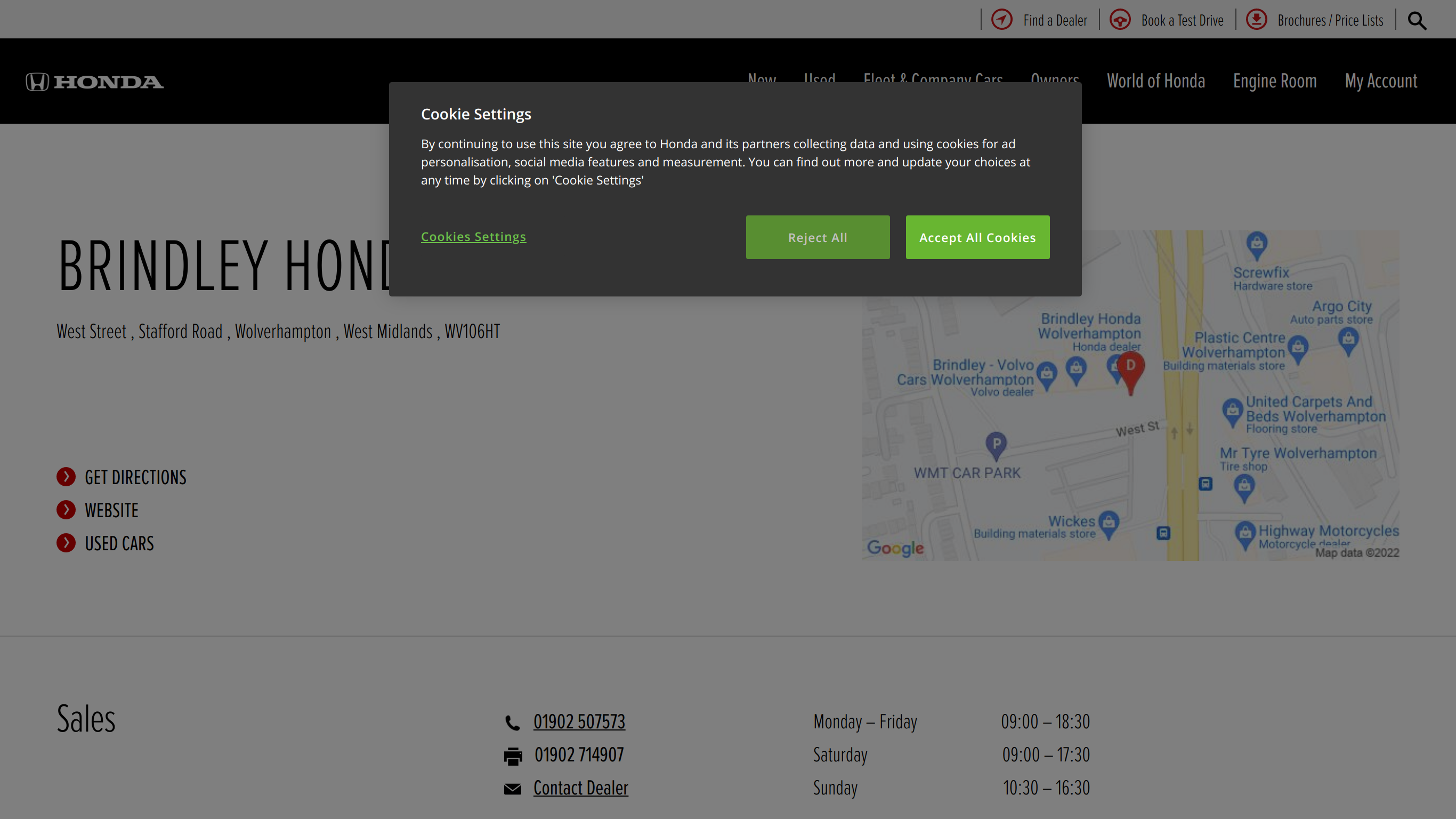Click the Sales section heading
This screenshot has height=819, width=1456.
86,719
